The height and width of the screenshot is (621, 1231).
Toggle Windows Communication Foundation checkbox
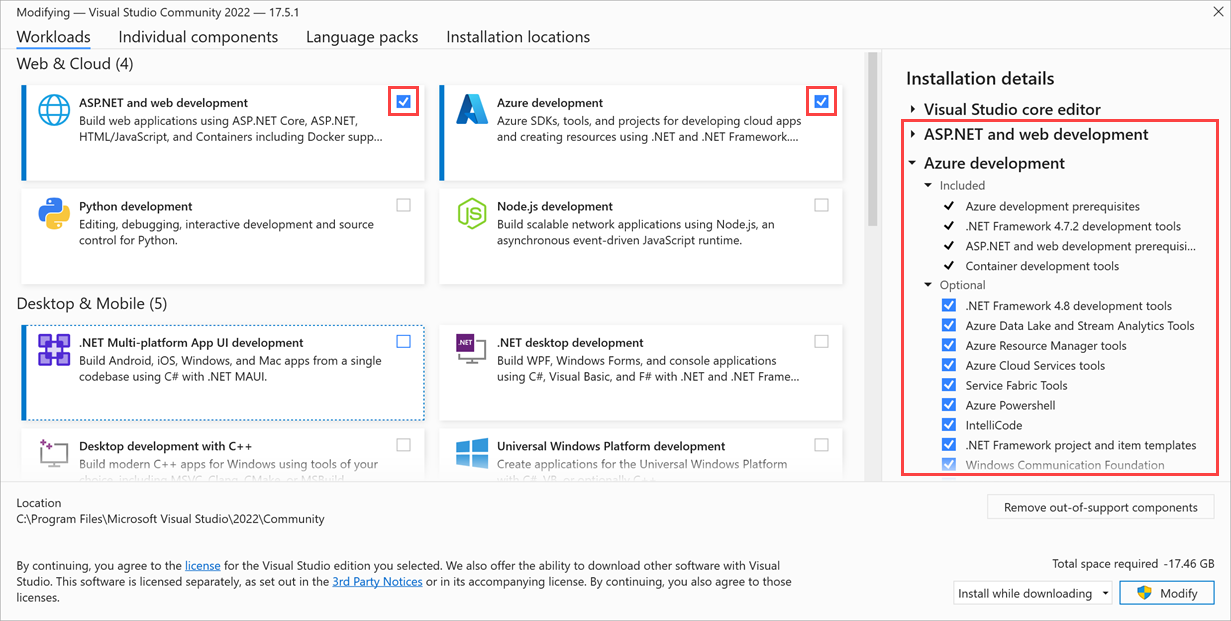(x=949, y=465)
